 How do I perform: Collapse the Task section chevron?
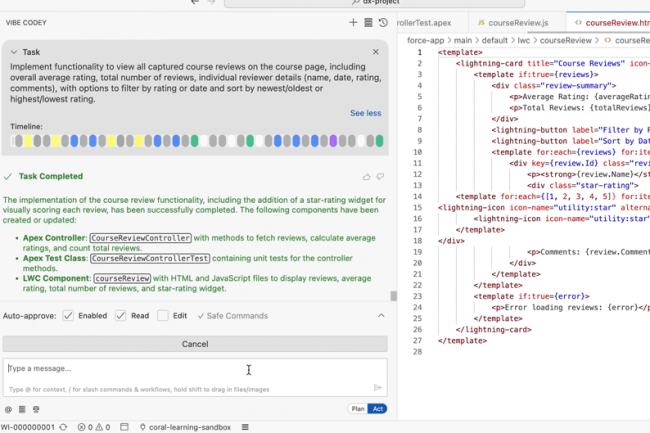click(x=13, y=51)
